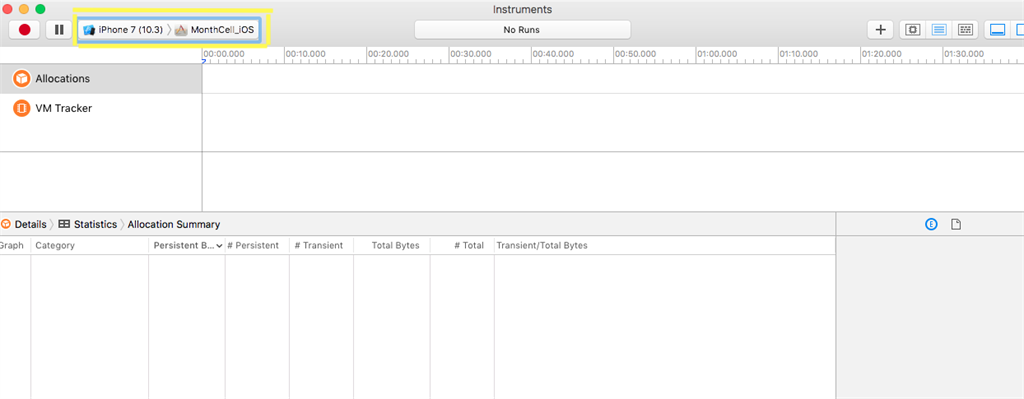Choose target device iPhone 7 (10.3)
This screenshot has height=399, width=1024.
(x=123, y=30)
